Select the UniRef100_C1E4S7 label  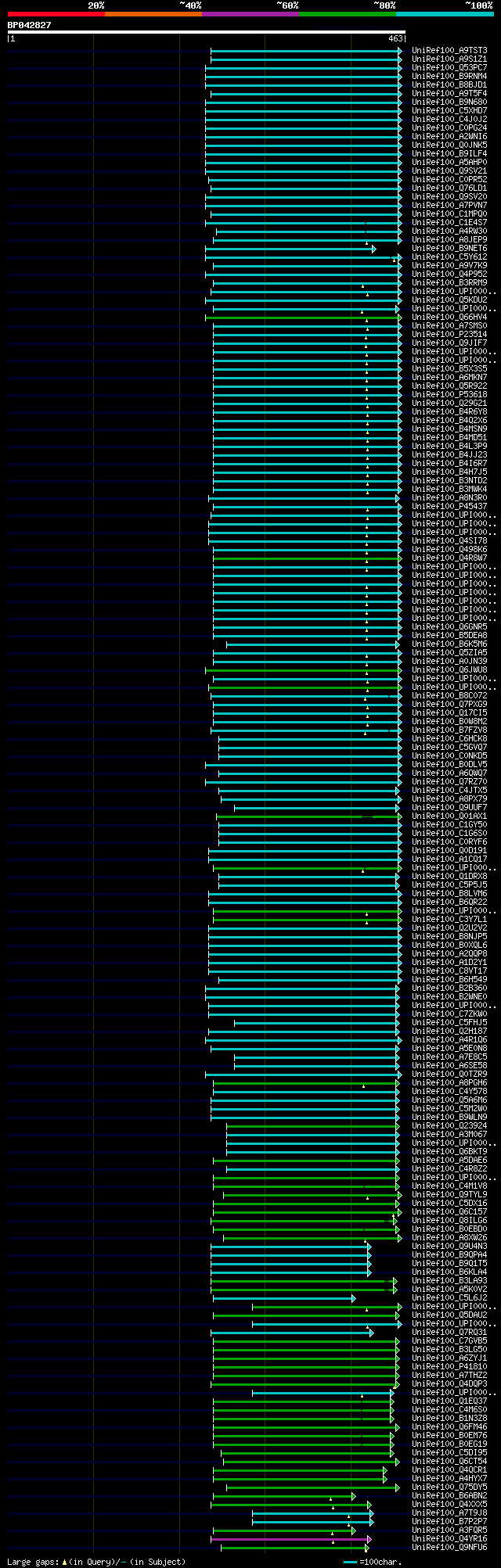449,223
